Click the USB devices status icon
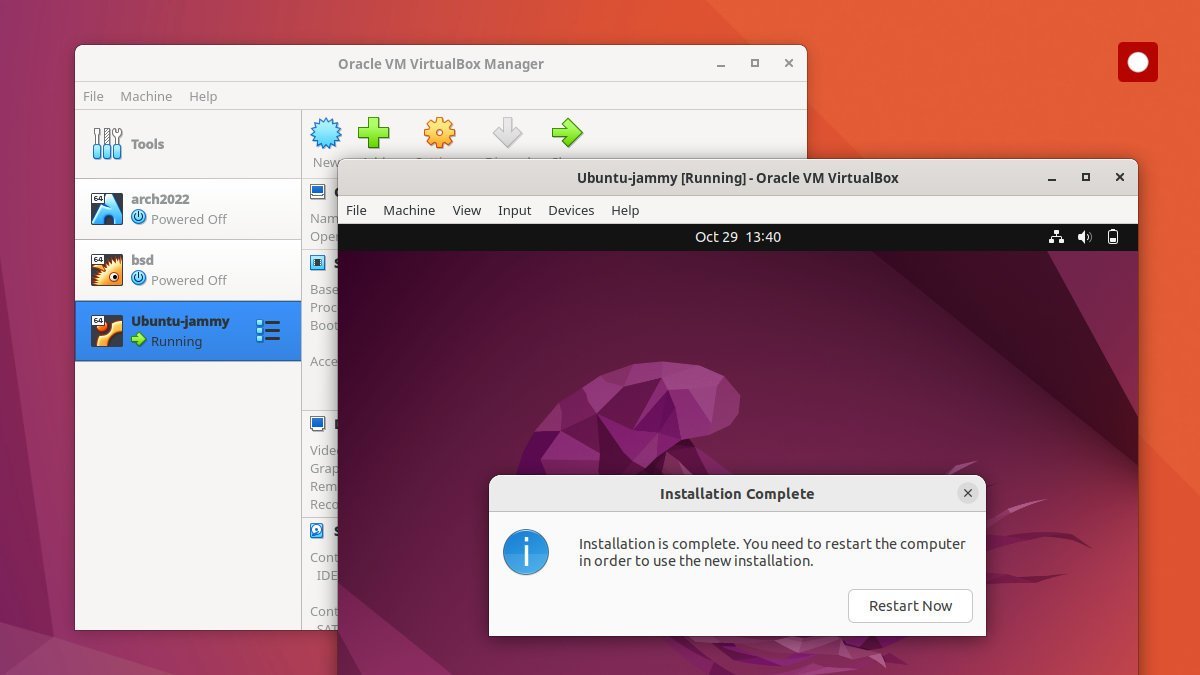The image size is (1200, 675). pyautogui.click(x=1113, y=237)
